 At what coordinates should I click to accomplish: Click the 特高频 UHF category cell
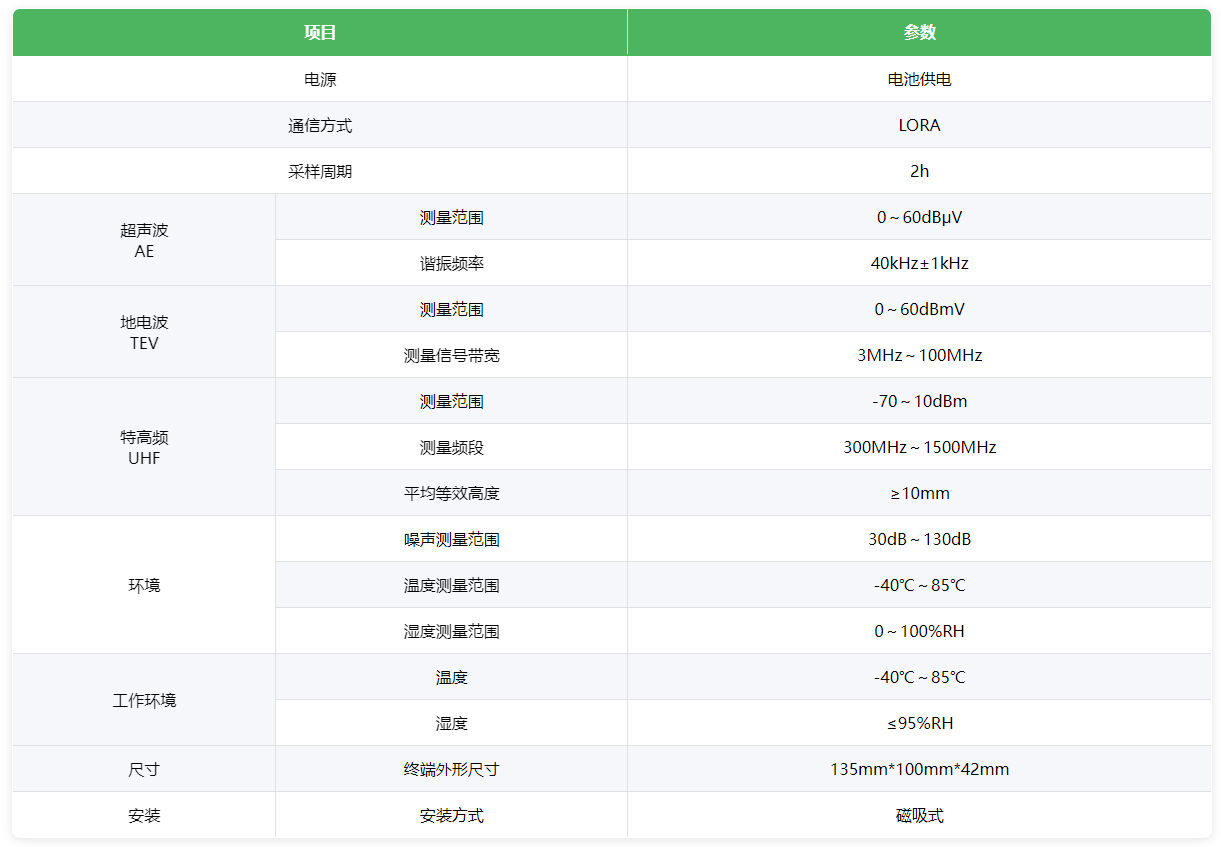coord(144,447)
